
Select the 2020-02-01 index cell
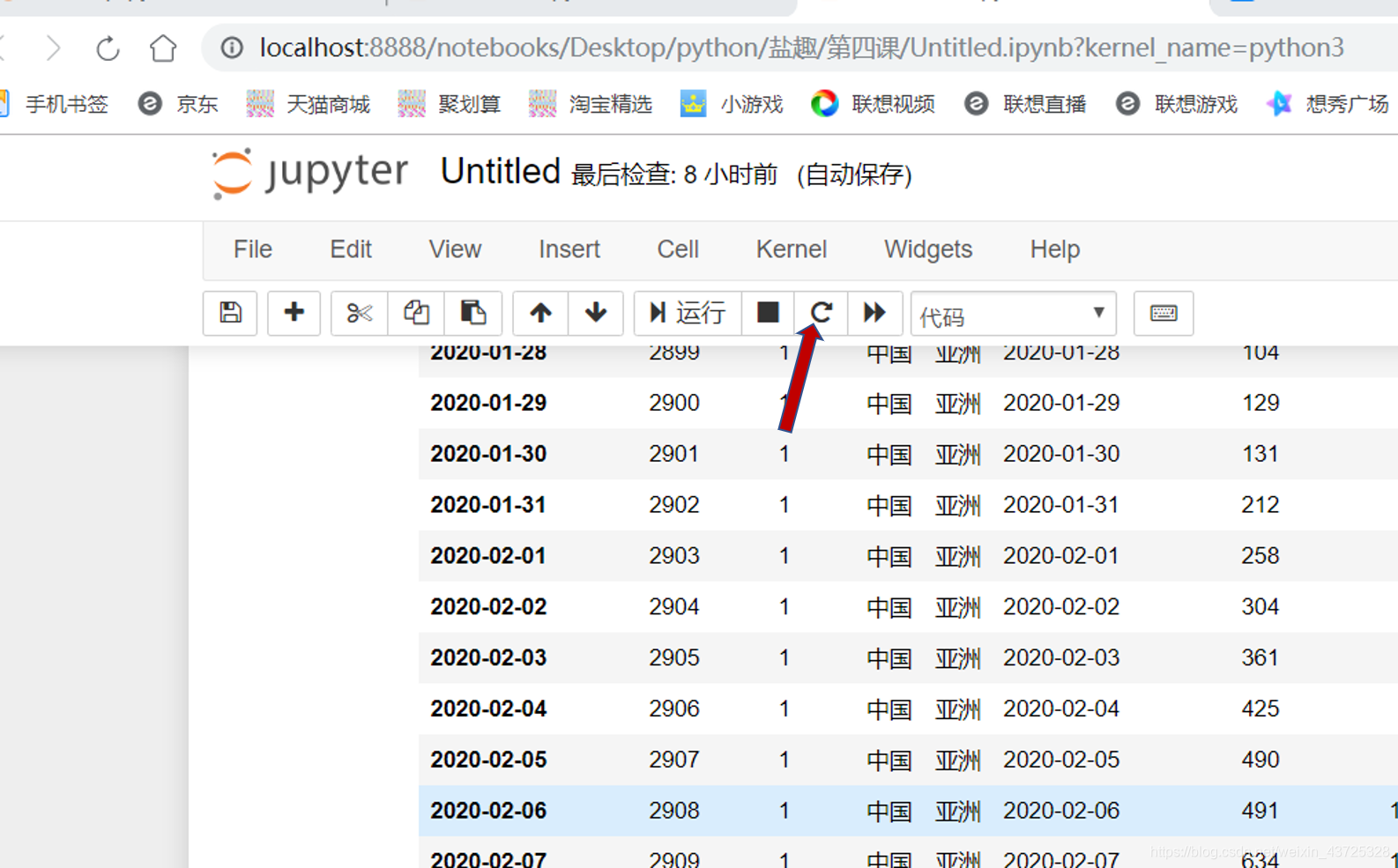(488, 556)
